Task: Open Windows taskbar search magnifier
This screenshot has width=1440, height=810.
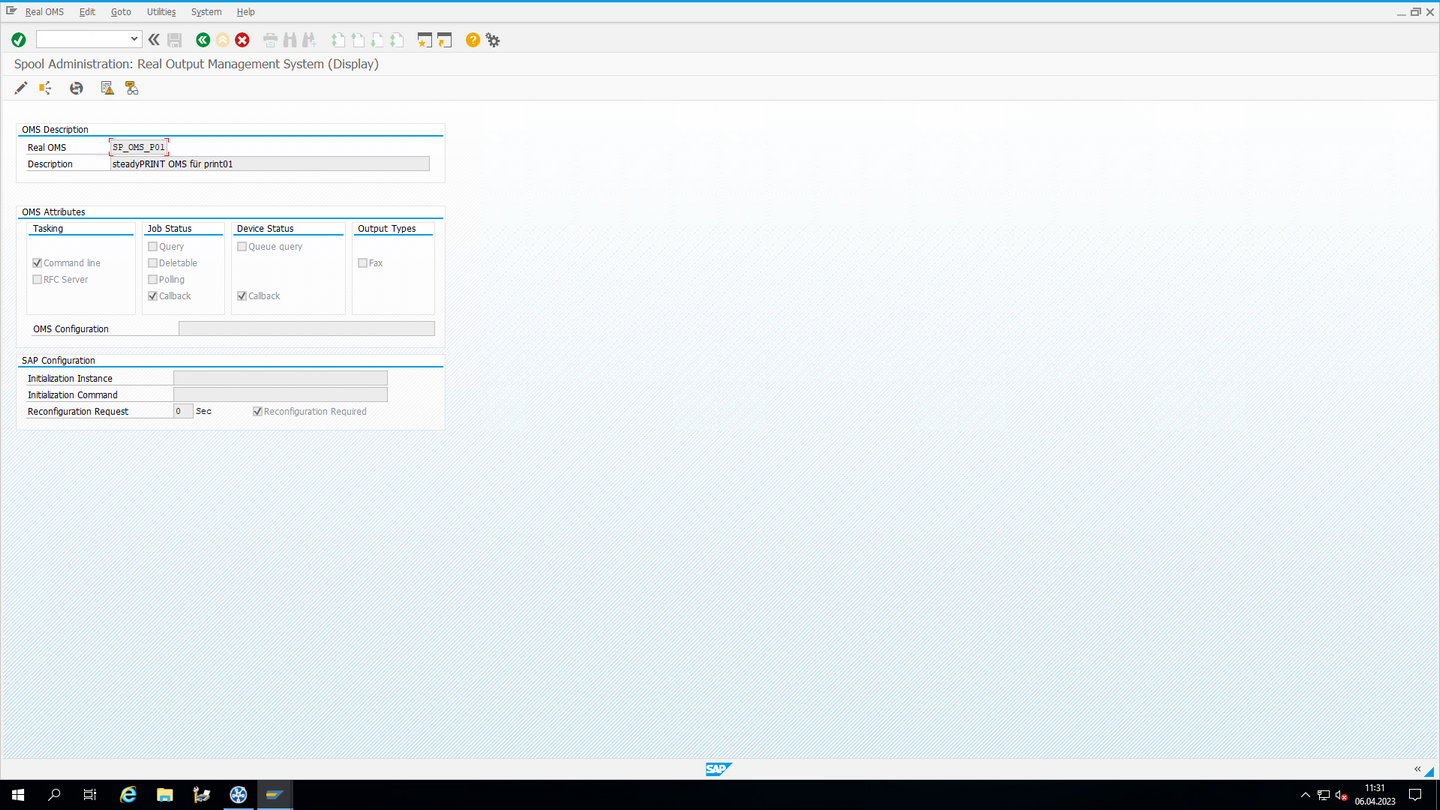Action: (x=54, y=795)
